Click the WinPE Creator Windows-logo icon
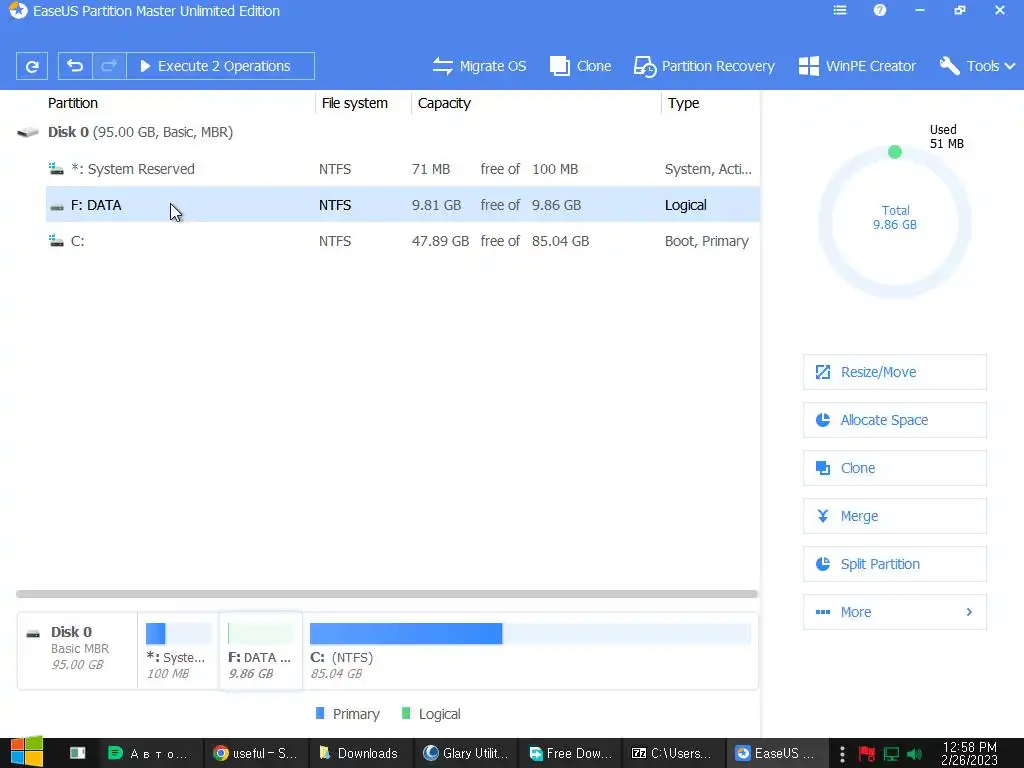Screen dimensions: 1024x768 click(808, 66)
